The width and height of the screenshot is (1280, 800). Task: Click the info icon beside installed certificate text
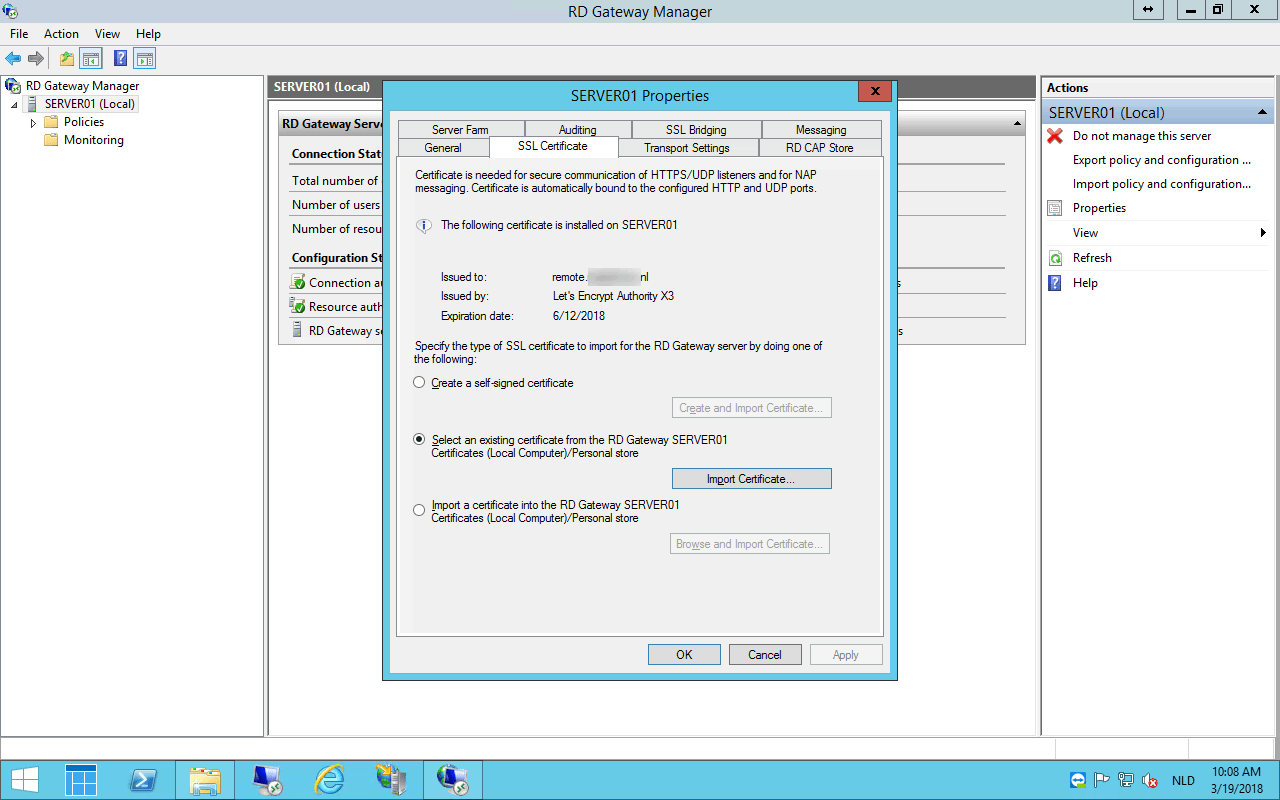point(424,226)
